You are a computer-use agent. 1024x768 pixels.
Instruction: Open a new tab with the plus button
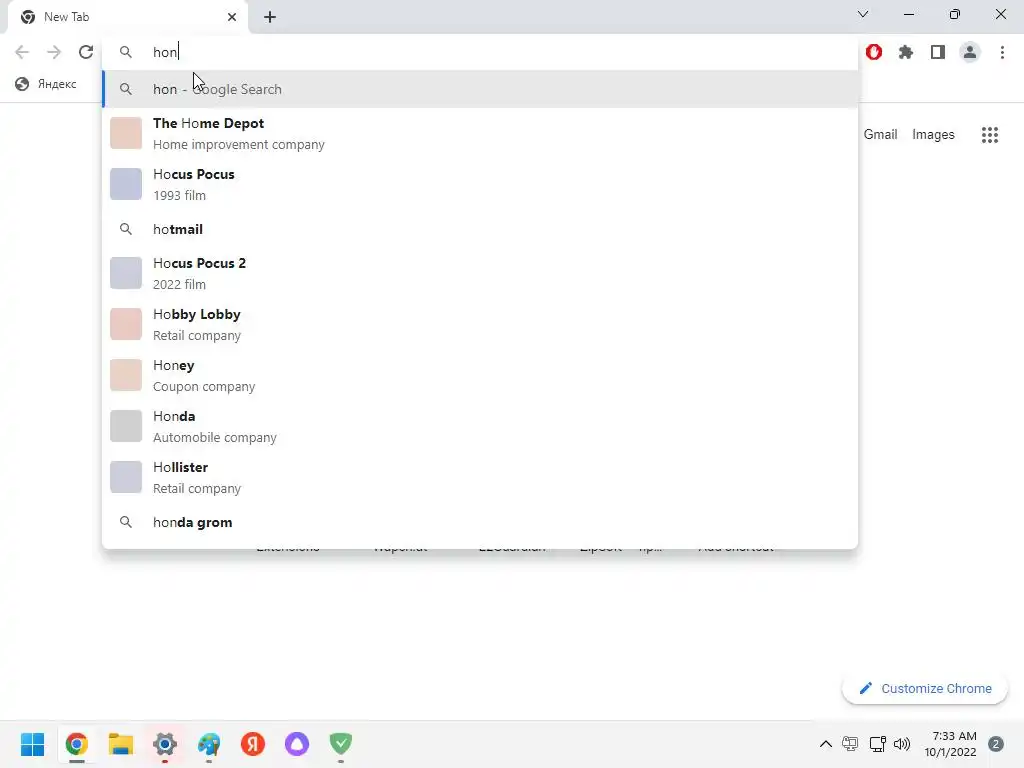(270, 17)
